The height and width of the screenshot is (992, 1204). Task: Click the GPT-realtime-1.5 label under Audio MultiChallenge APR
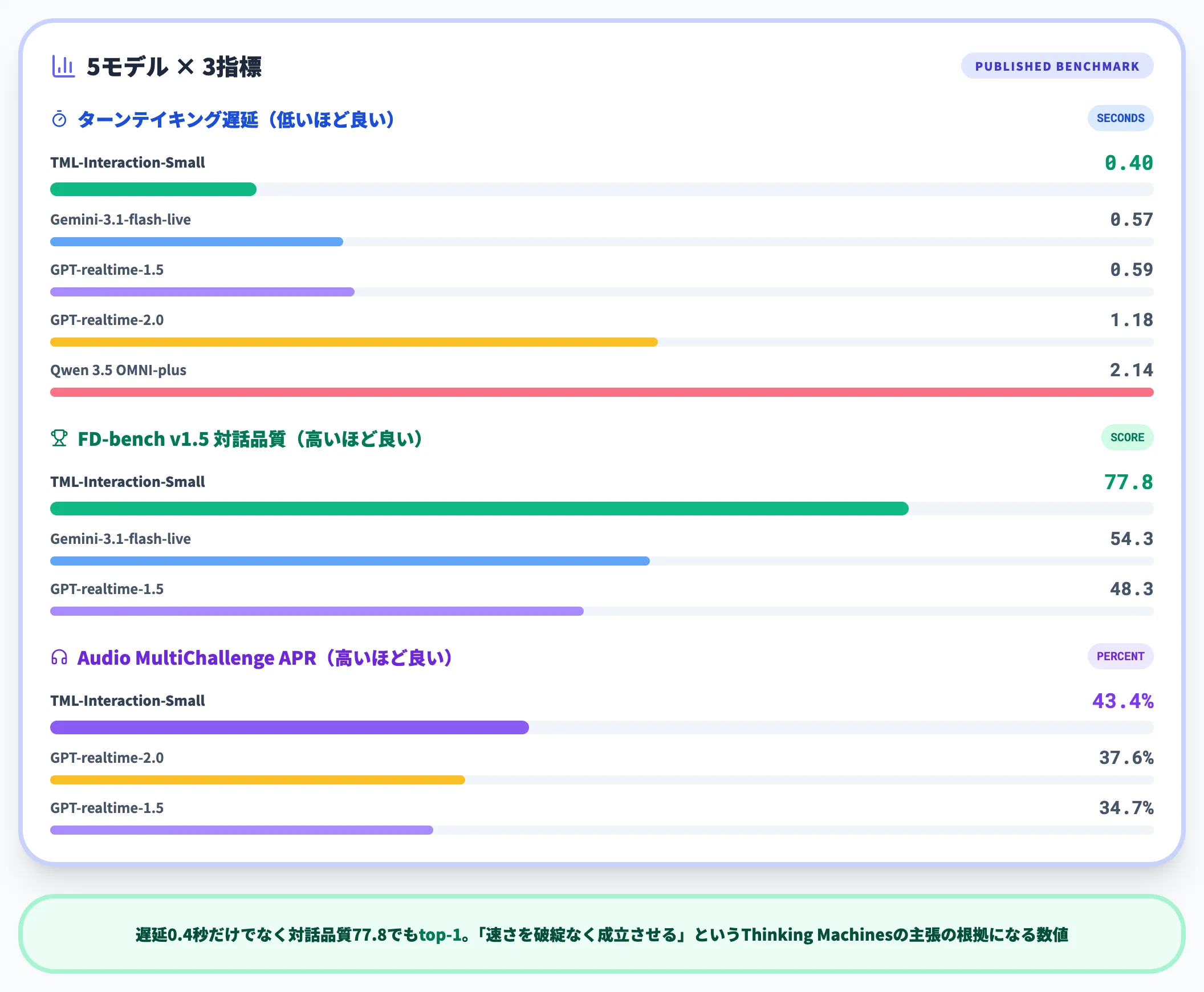pyautogui.click(x=107, y=808)
